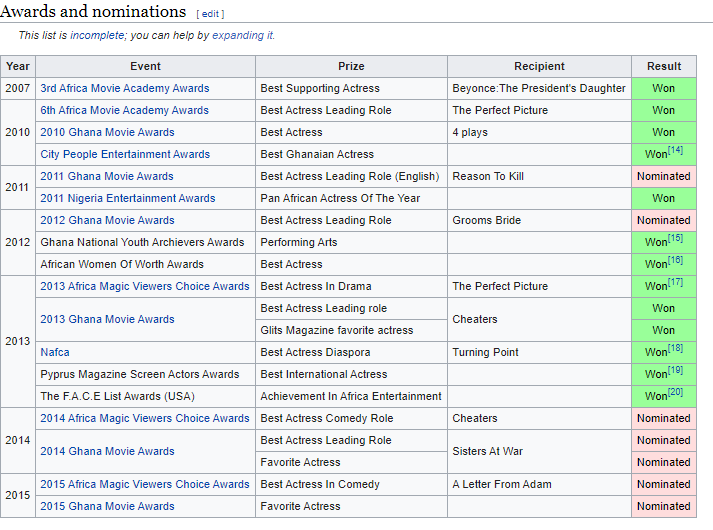This screenshot has width=713, height=530.
Task: Select 'Best Actress Comedy Role' cell
Action: pos(351,418)
